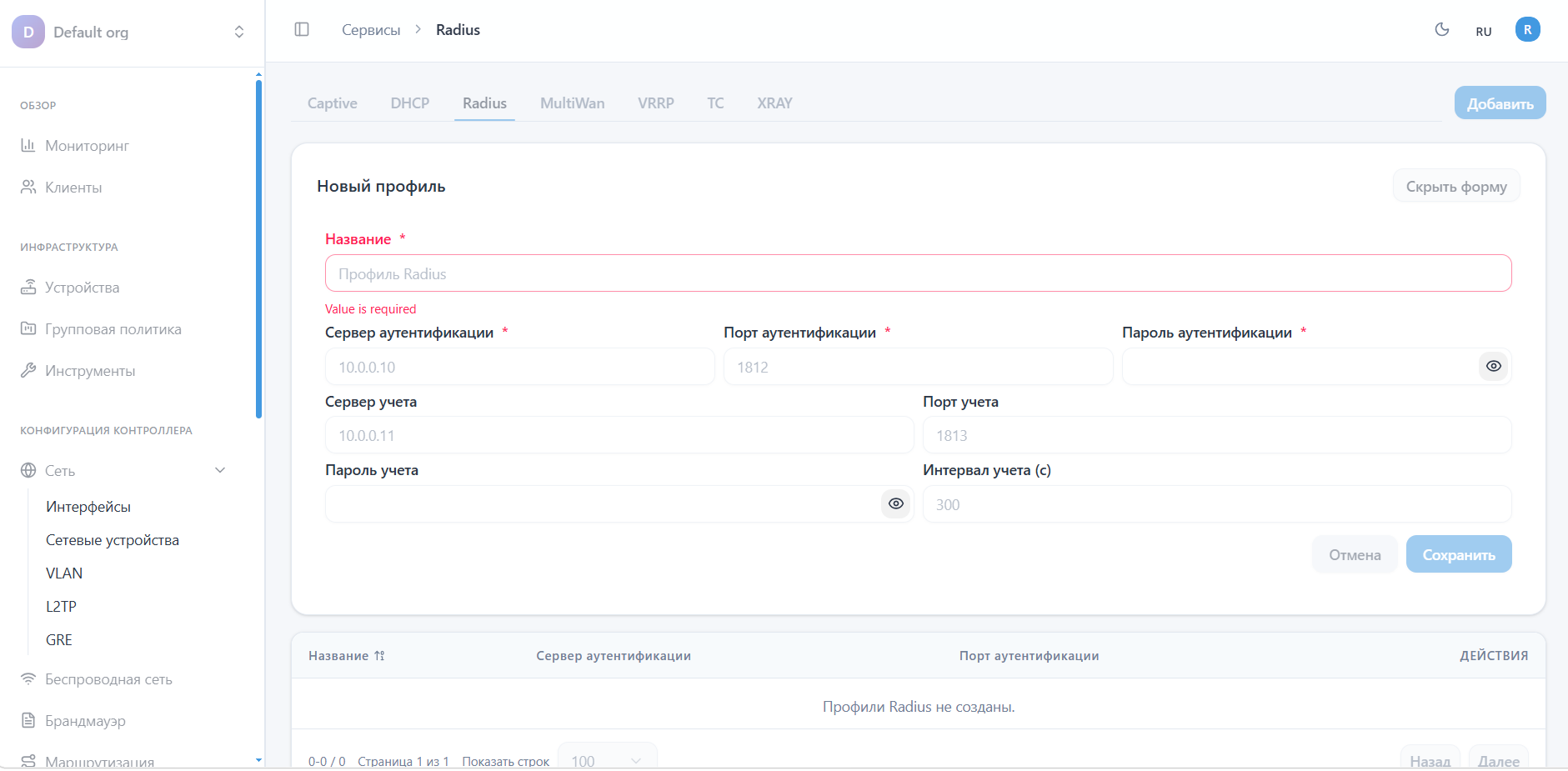Viewport: 1568px width, 771px height.
Task: Open Групповая политика via its folder icon
Action: pyautogui.click(x=28, y=328)
